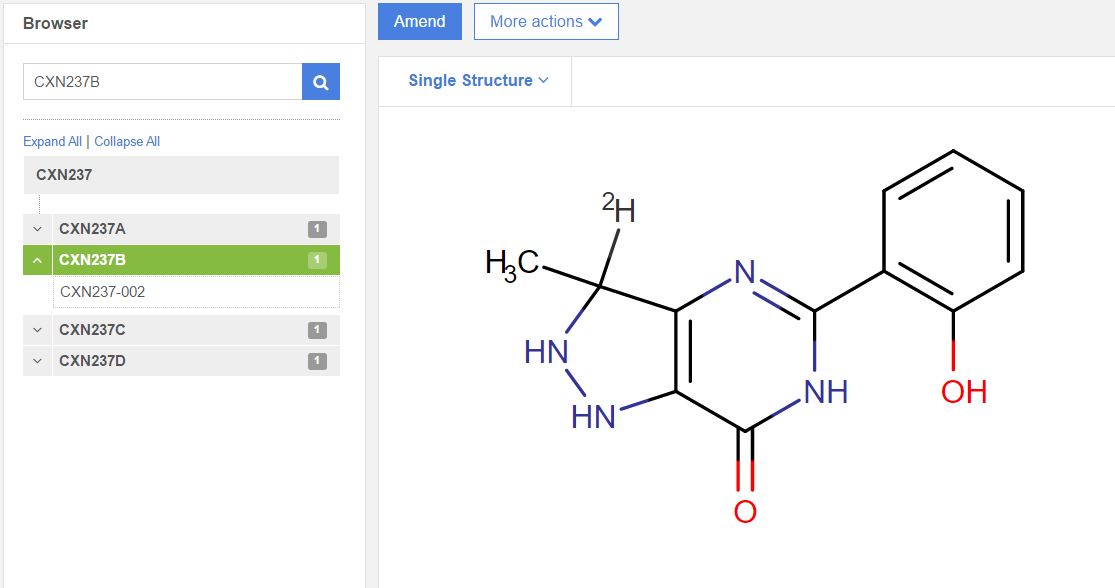
Task: Click into the browser search field
Action: pyautogui.click(x=162, y=82)
